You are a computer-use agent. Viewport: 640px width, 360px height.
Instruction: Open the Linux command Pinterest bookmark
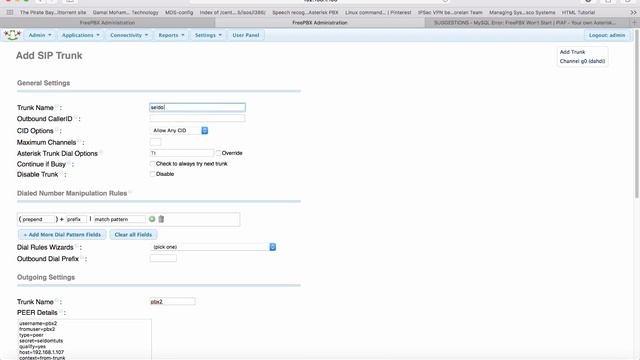378,13
